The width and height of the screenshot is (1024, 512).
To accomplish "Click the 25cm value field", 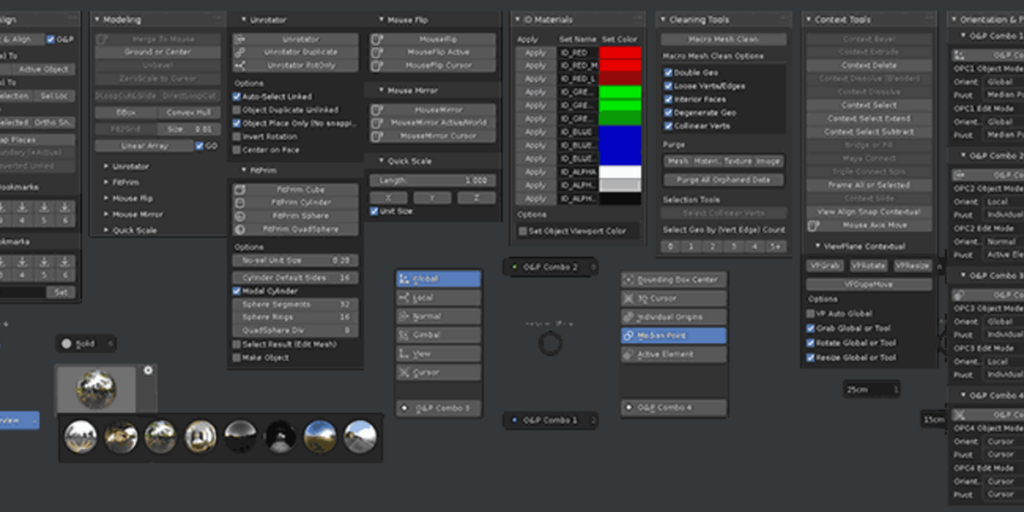I will point(871,390).
